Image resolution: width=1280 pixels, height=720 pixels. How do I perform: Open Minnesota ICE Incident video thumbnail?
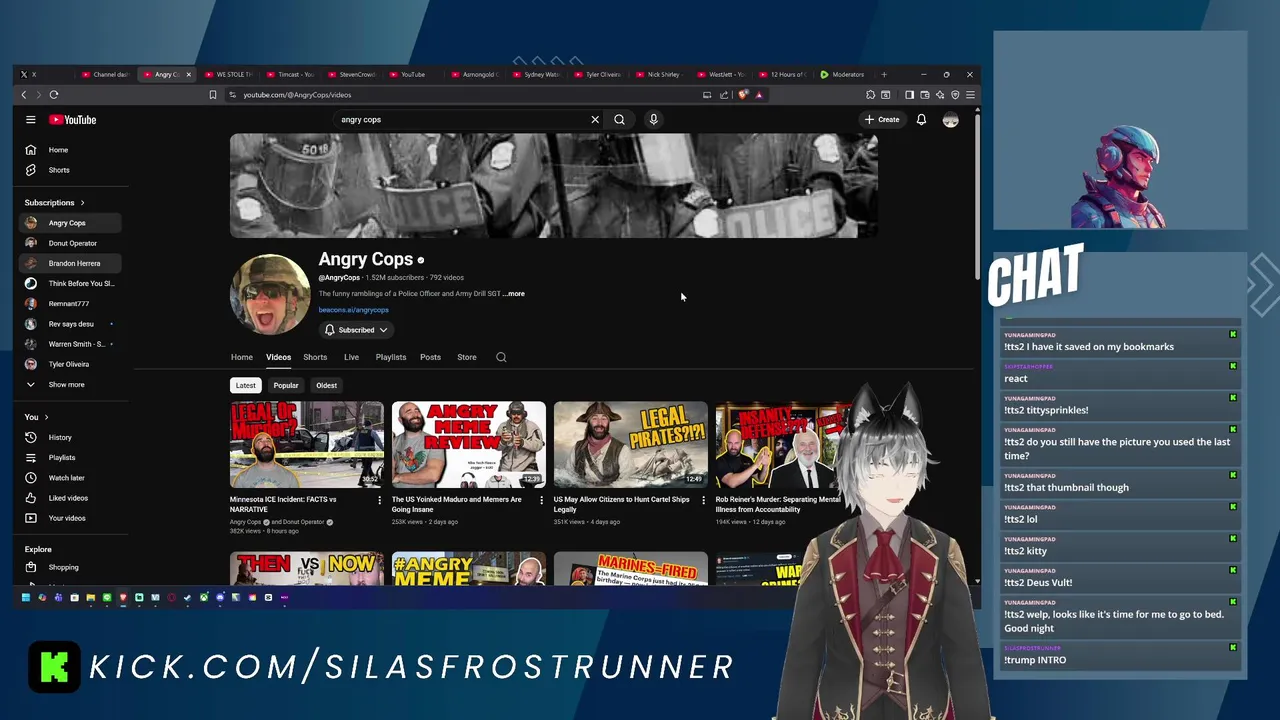pyautogui.click(x=307, y=445)
